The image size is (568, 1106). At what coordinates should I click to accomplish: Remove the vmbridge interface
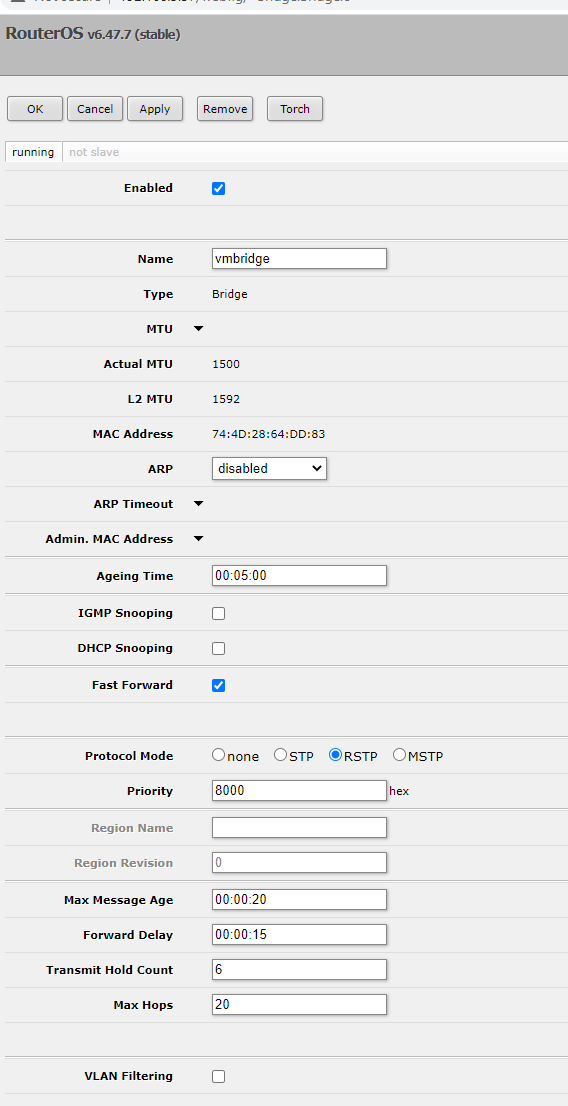[225, 109]
